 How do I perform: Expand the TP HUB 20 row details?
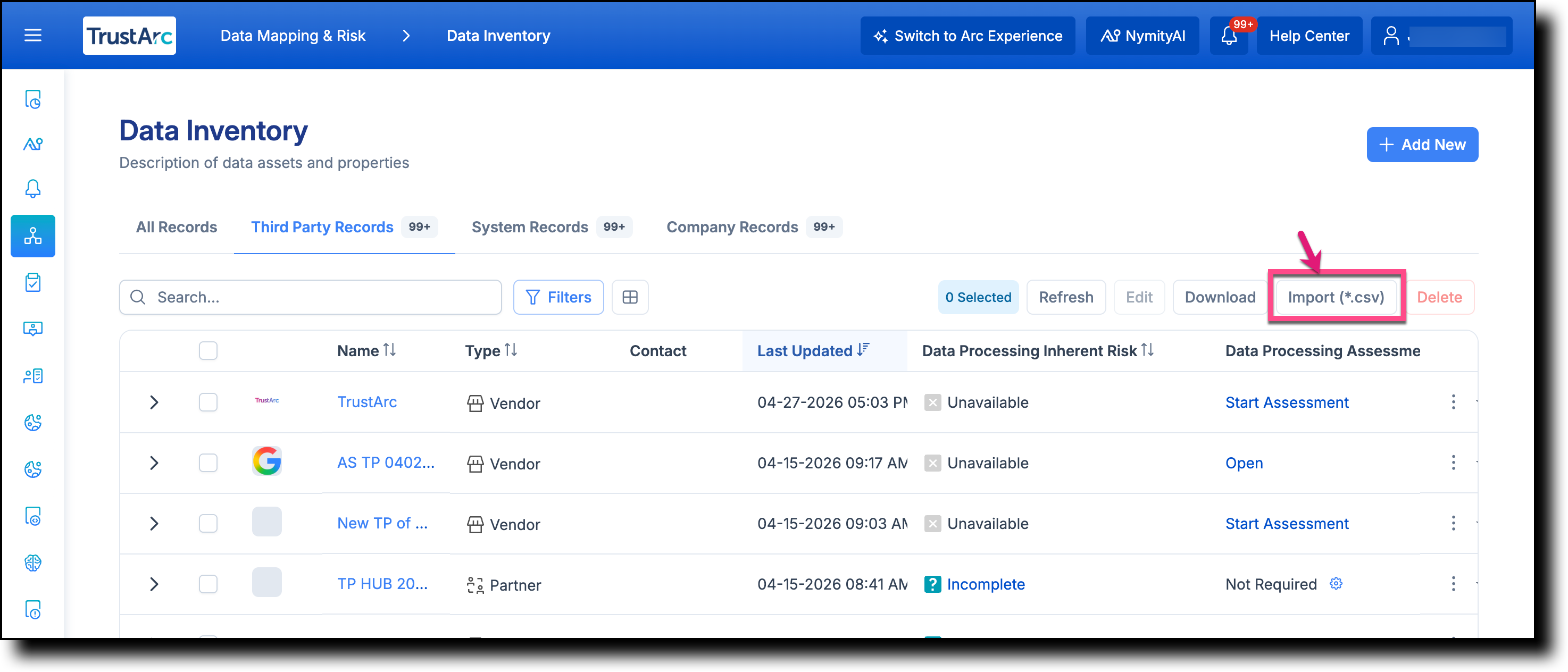tap(154, 584)
